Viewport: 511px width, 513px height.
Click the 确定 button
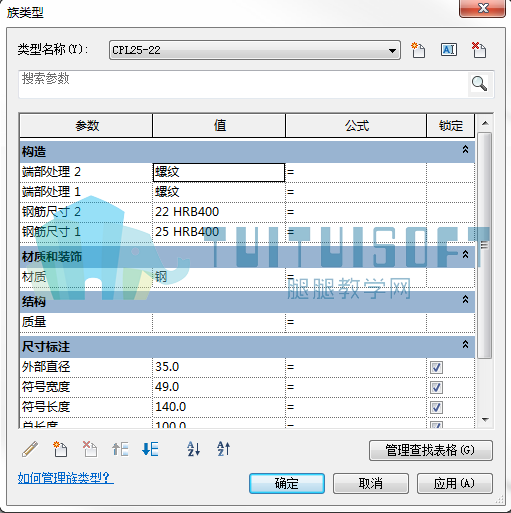[x=287, y=483]
